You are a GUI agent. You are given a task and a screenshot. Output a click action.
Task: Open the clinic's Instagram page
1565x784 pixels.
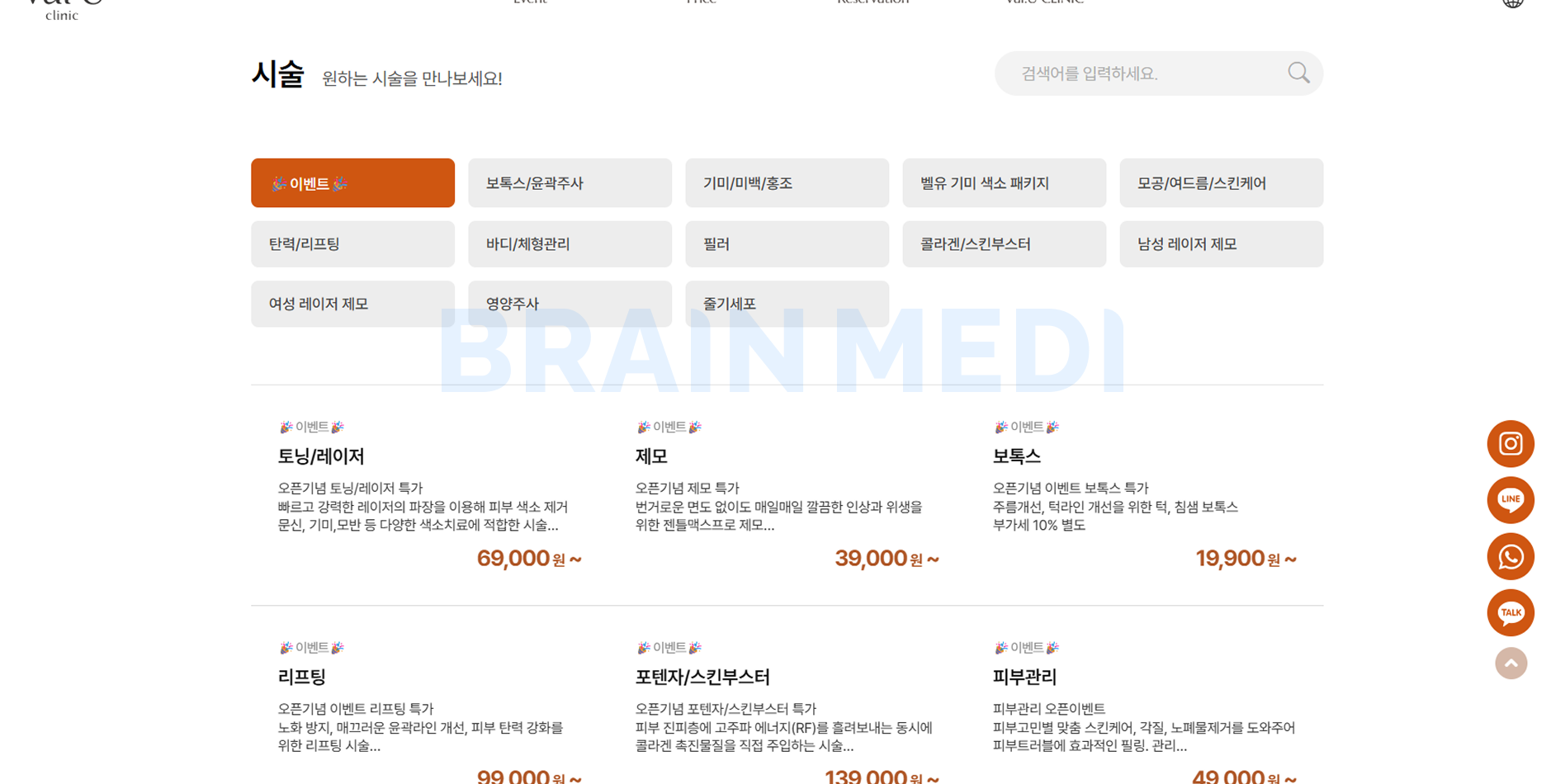(1511, 443)
